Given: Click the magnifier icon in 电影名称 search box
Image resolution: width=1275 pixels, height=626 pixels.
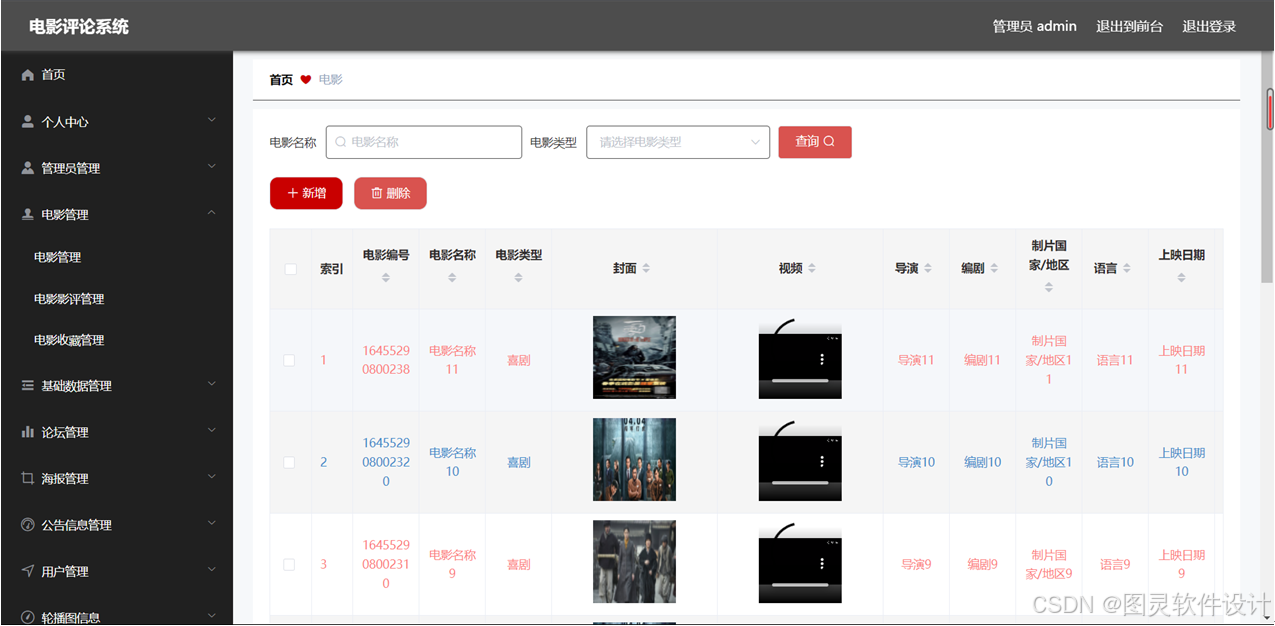Looking at the screenshot, I should click(341, 142).
